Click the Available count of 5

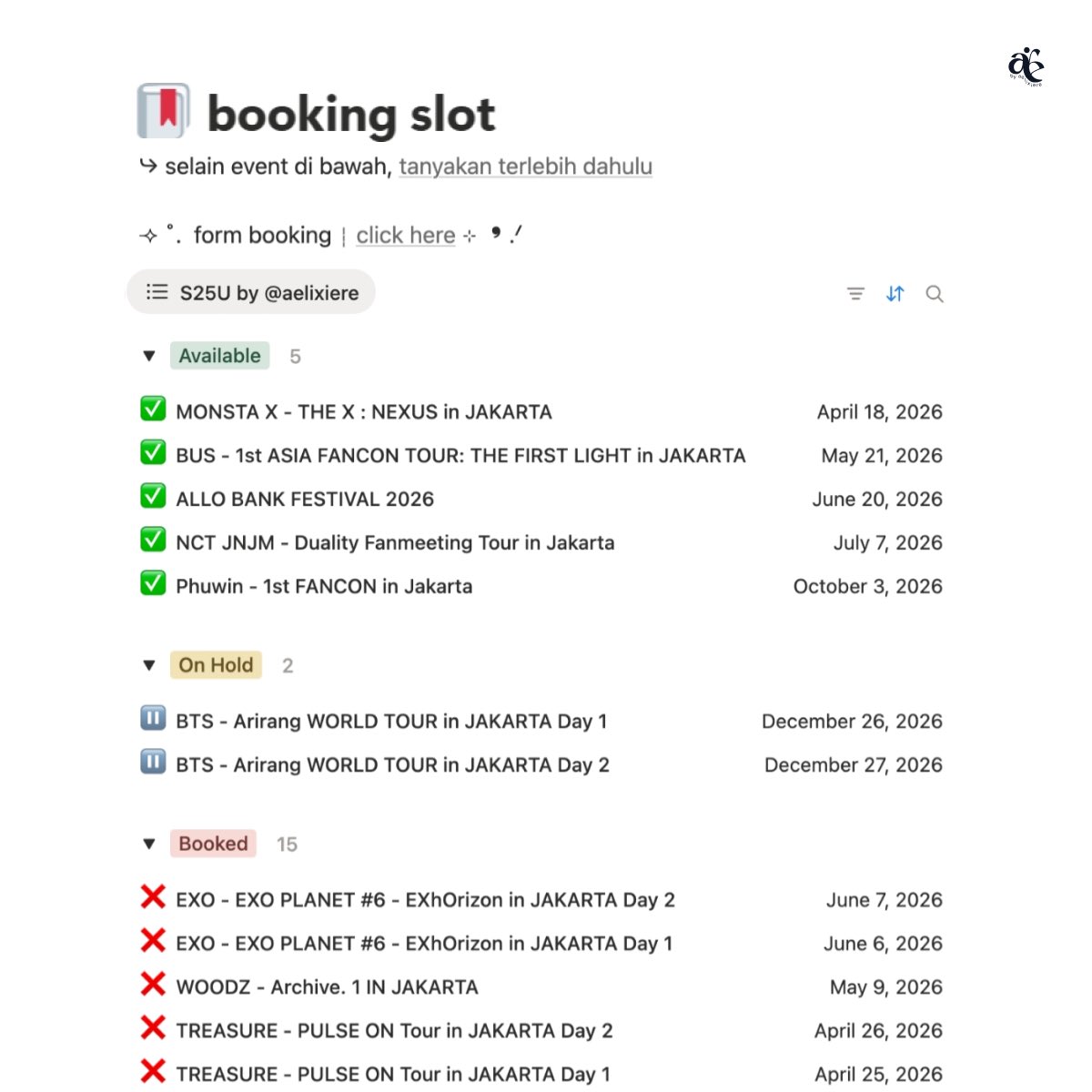click(295, 357)
